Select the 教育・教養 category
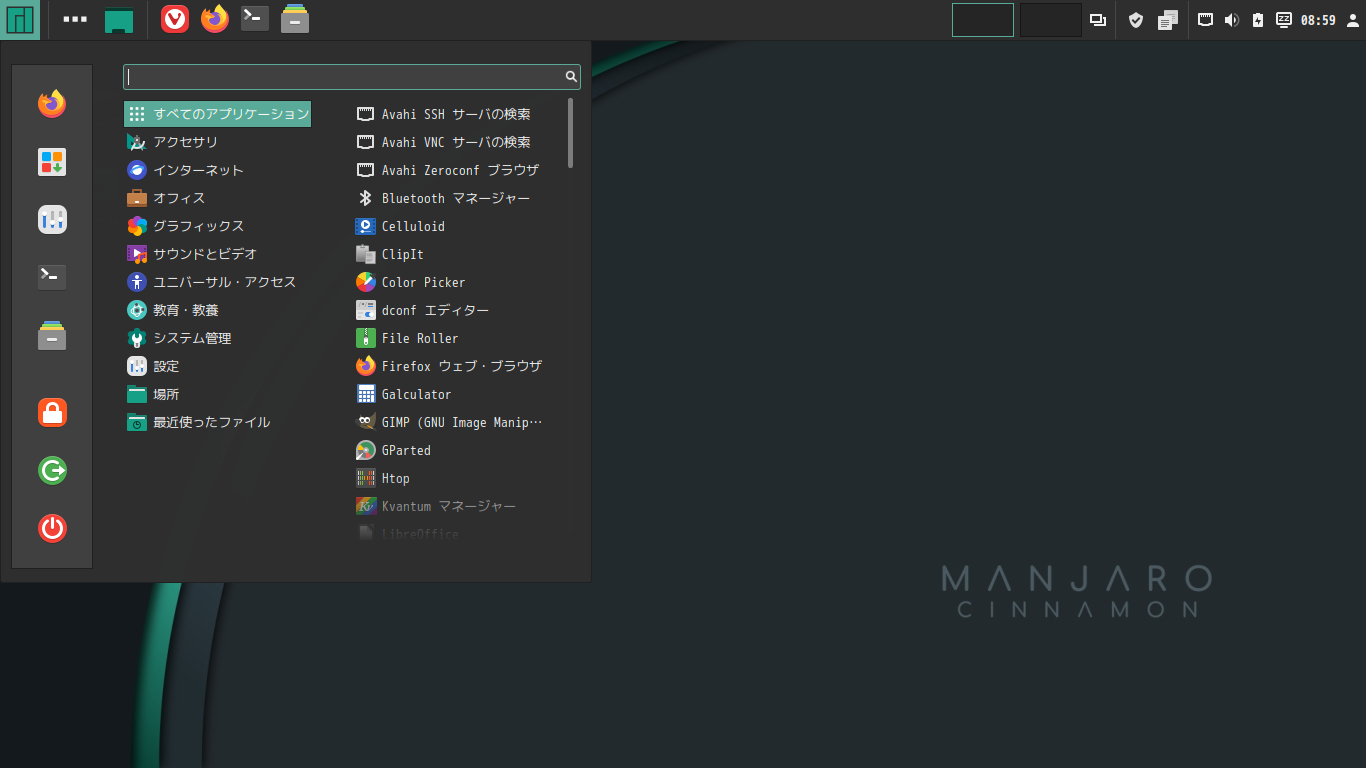The width and height of the screenshot is (1366, 768). point(217,310)
